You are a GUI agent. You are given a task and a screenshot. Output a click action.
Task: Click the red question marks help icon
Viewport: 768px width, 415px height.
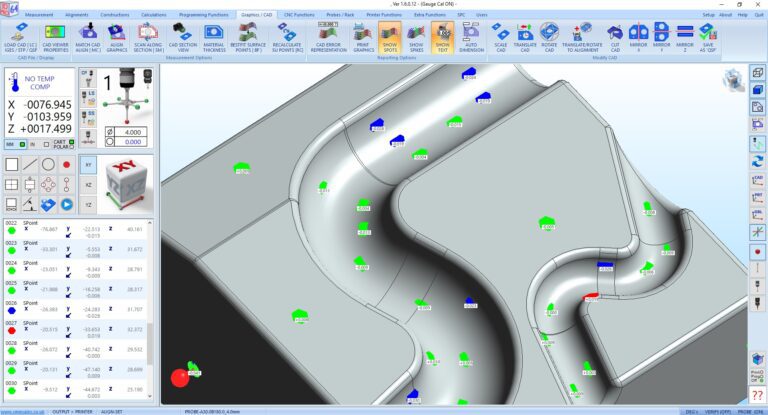pos(757,395)
